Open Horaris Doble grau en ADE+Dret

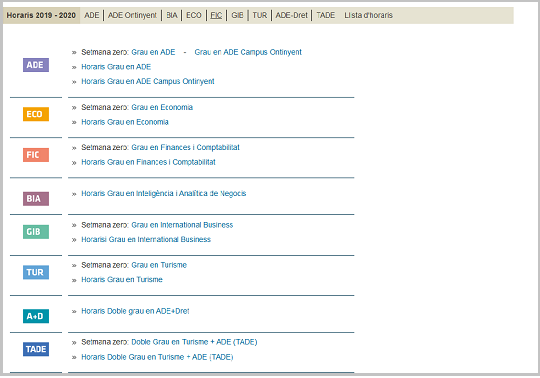tap(135, 311)
